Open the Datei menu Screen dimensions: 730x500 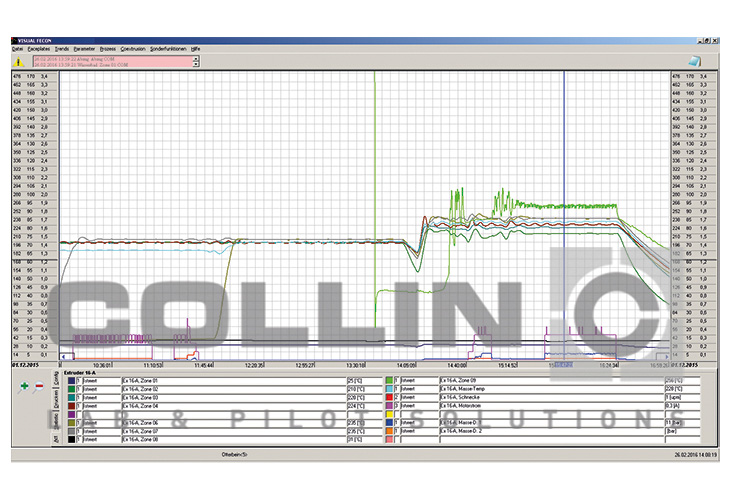[x=17, y=49]
